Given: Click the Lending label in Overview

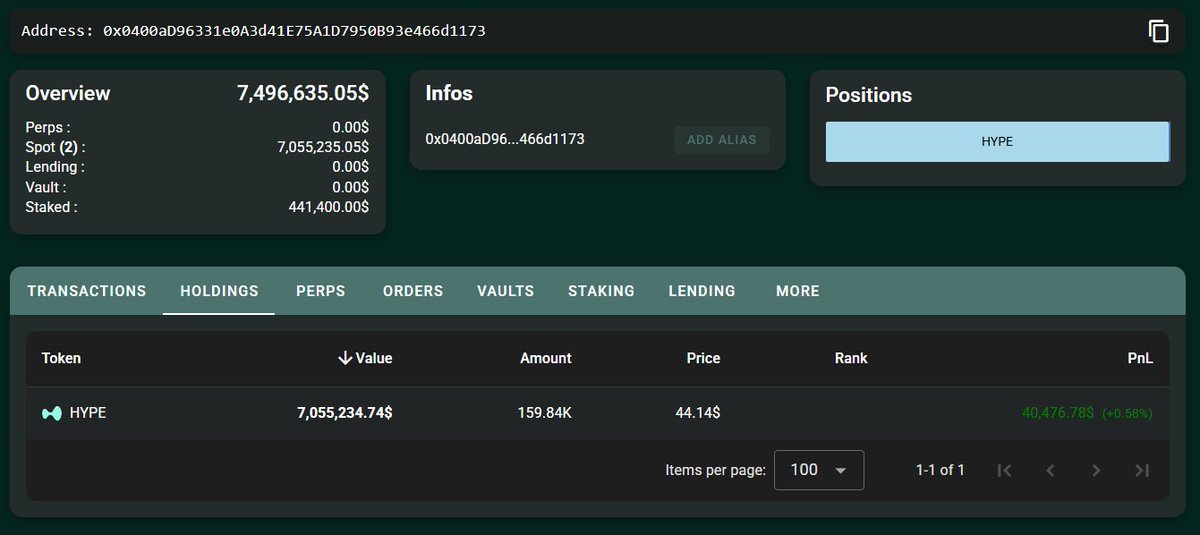Looking at the screenshot, I should point(55,167).
